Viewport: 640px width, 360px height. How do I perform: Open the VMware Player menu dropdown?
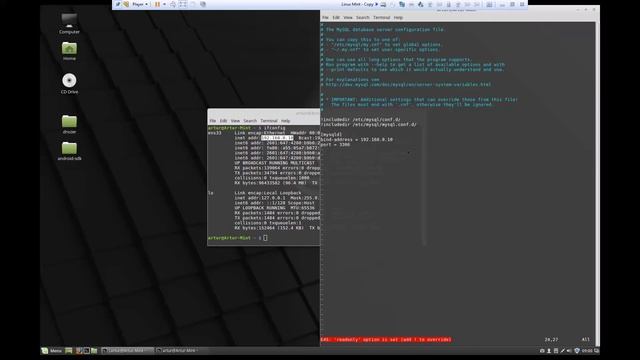tap(140, 4)
